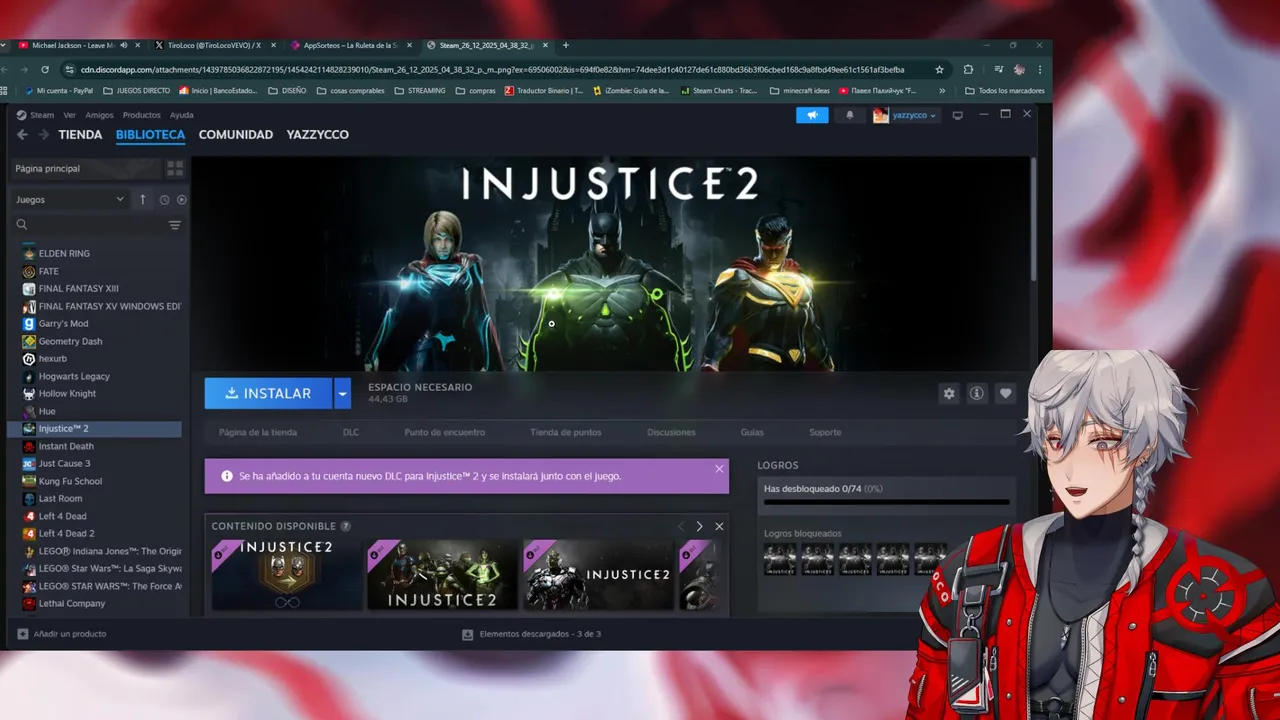This screenshot has height=720, width=1280.
Task: Add Injustice 2 to favorites with heart icon
Action: [1006, 394]
